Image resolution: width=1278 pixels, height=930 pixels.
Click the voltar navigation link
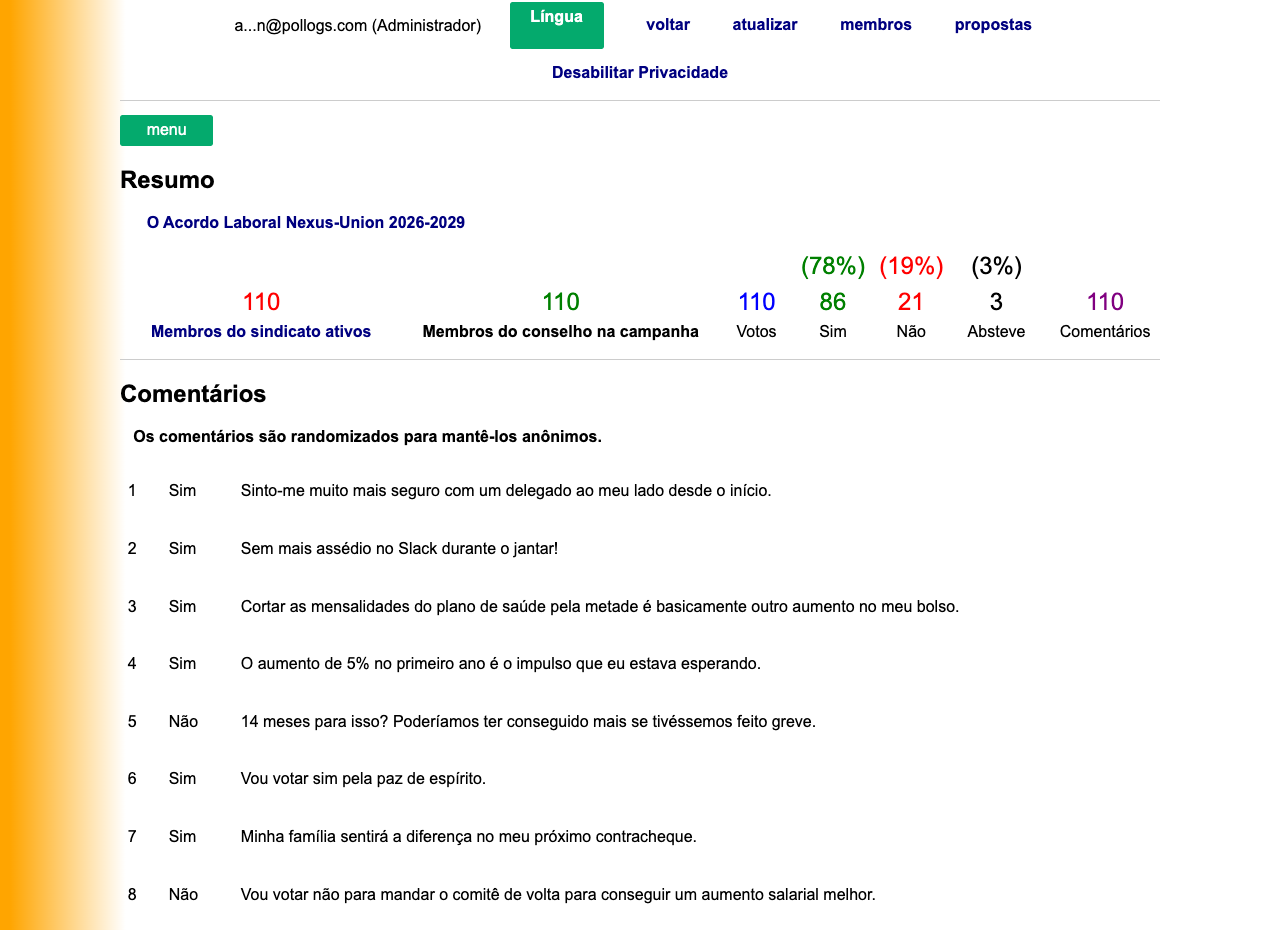pyautogui.click(x=667, y=24)
